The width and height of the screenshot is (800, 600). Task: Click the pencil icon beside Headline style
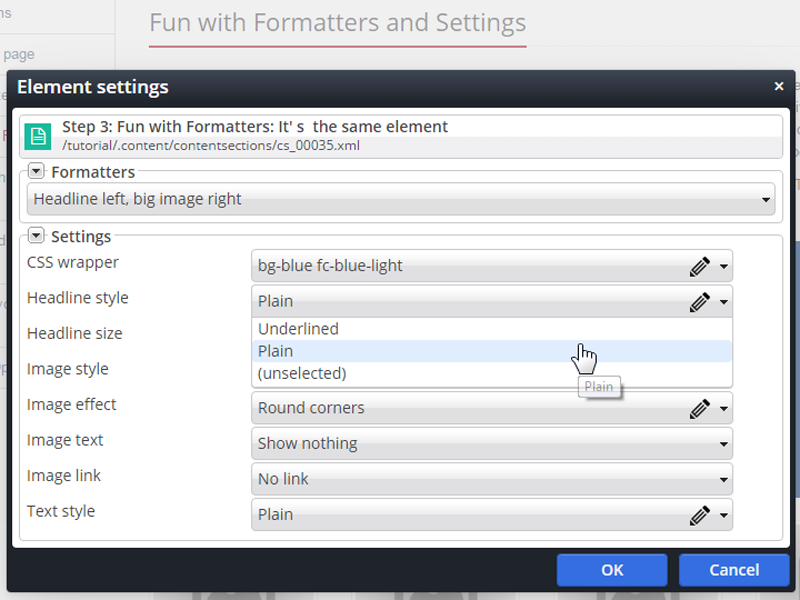pos(699,302)
